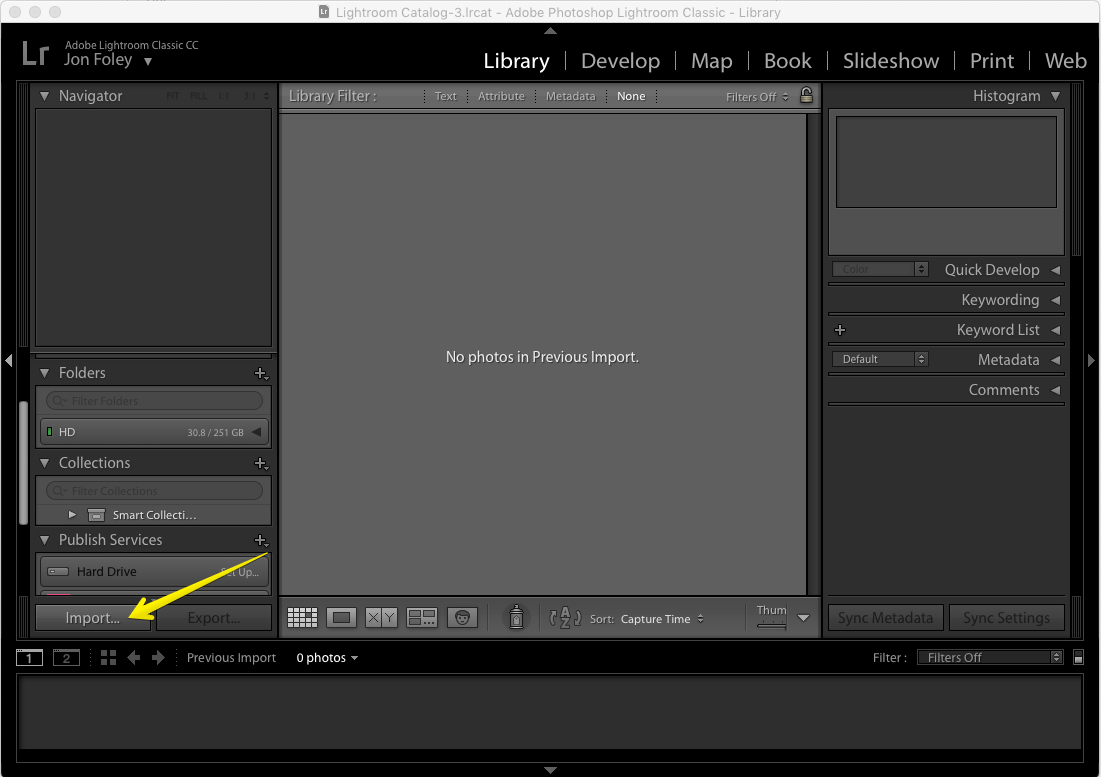Image resolution: width=1101 pixels, height=777 pixels.
Task: Switch to Loupe view icon
Action: click(341, 618)
